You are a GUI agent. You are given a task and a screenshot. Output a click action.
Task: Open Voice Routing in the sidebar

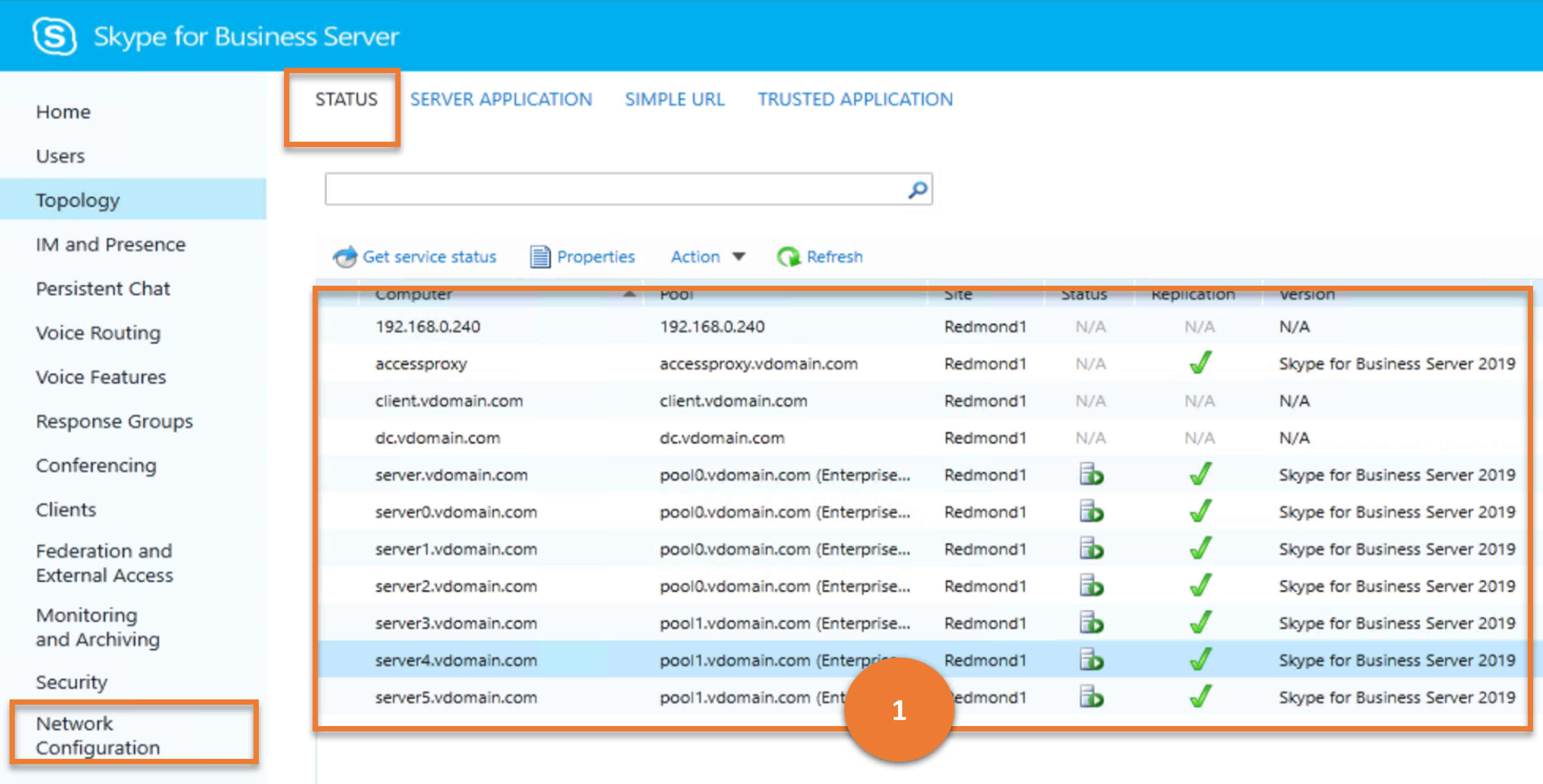pos(98,333)
